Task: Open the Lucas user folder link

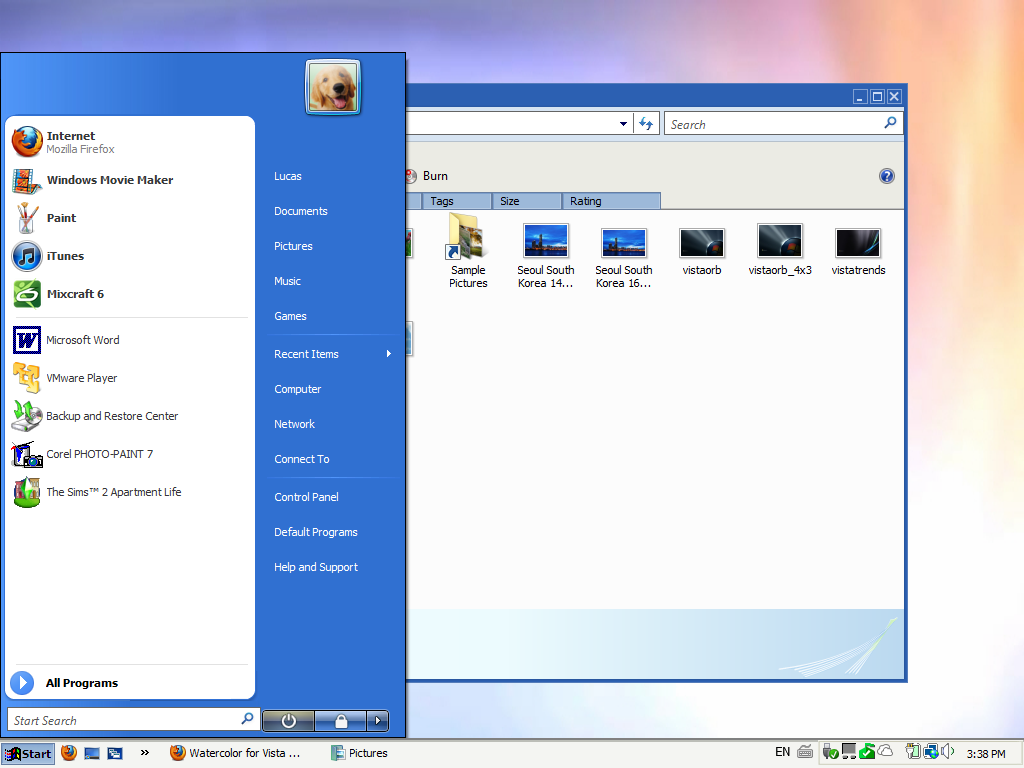Action: [288, 176]
